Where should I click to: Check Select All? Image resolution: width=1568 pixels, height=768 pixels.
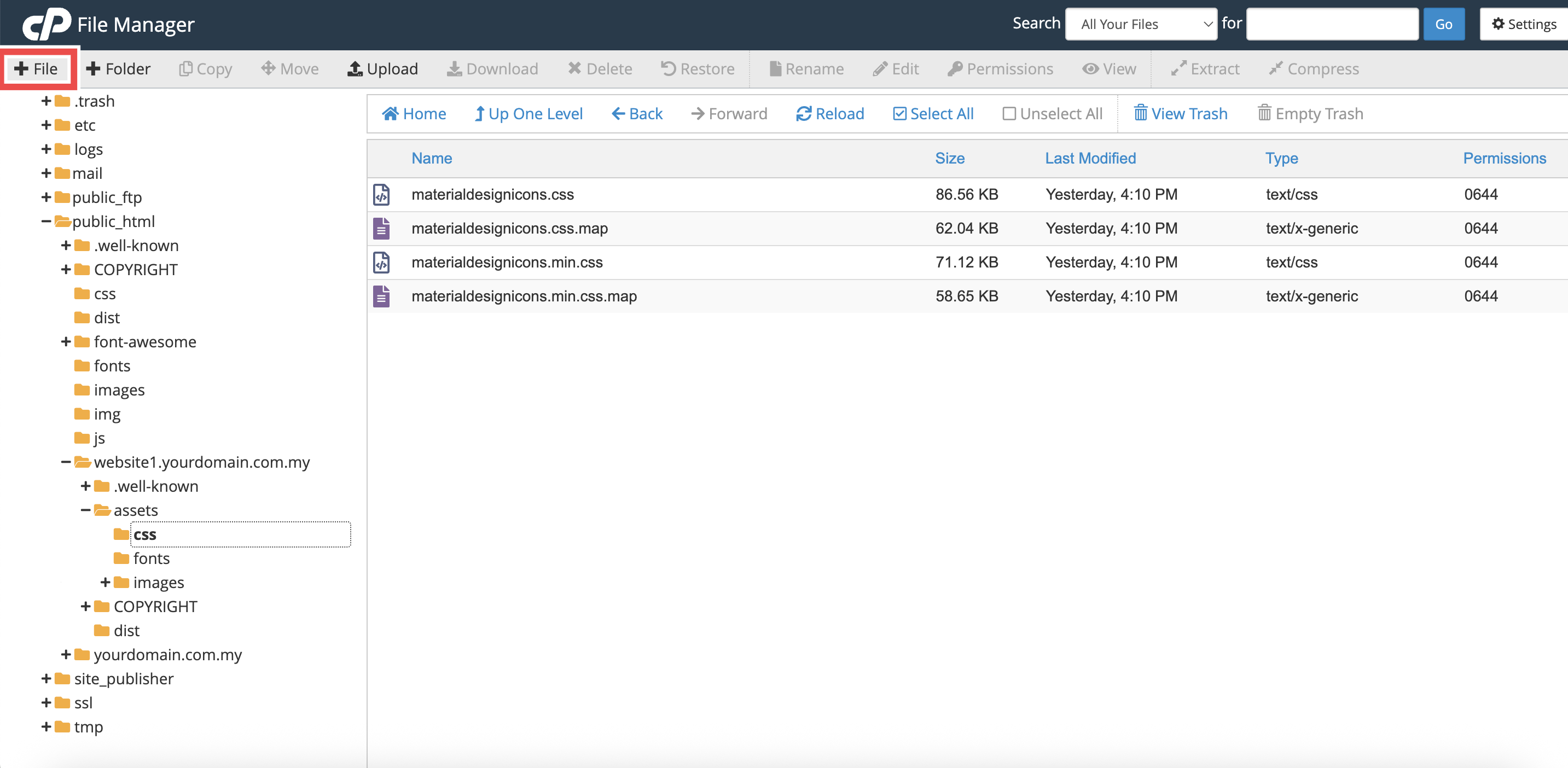pyautogui.click(x=933, y=114)
